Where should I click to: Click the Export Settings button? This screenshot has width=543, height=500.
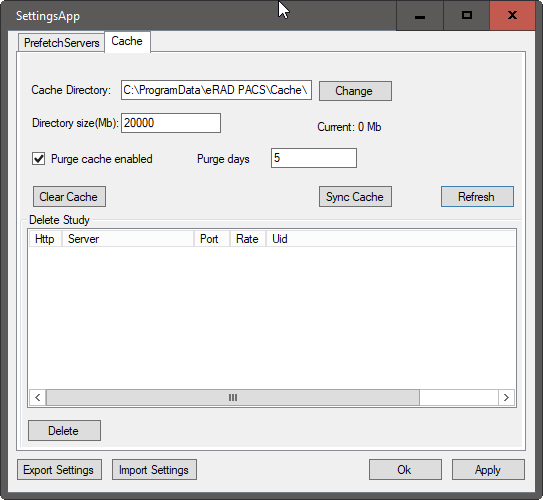click(59, 470)
